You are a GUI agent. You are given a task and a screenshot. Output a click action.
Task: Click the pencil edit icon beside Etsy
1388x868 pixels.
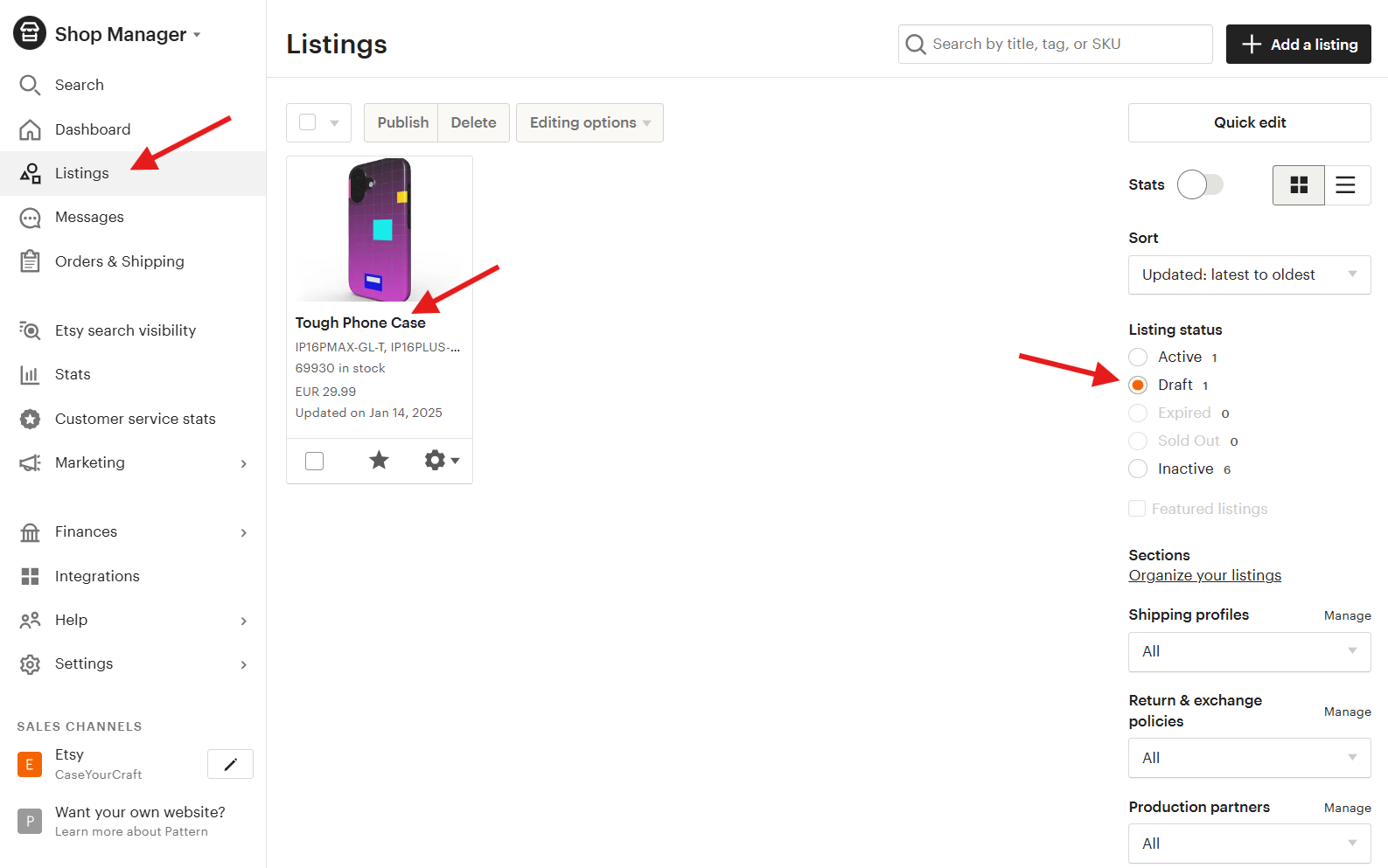click(x=230, y=764)
